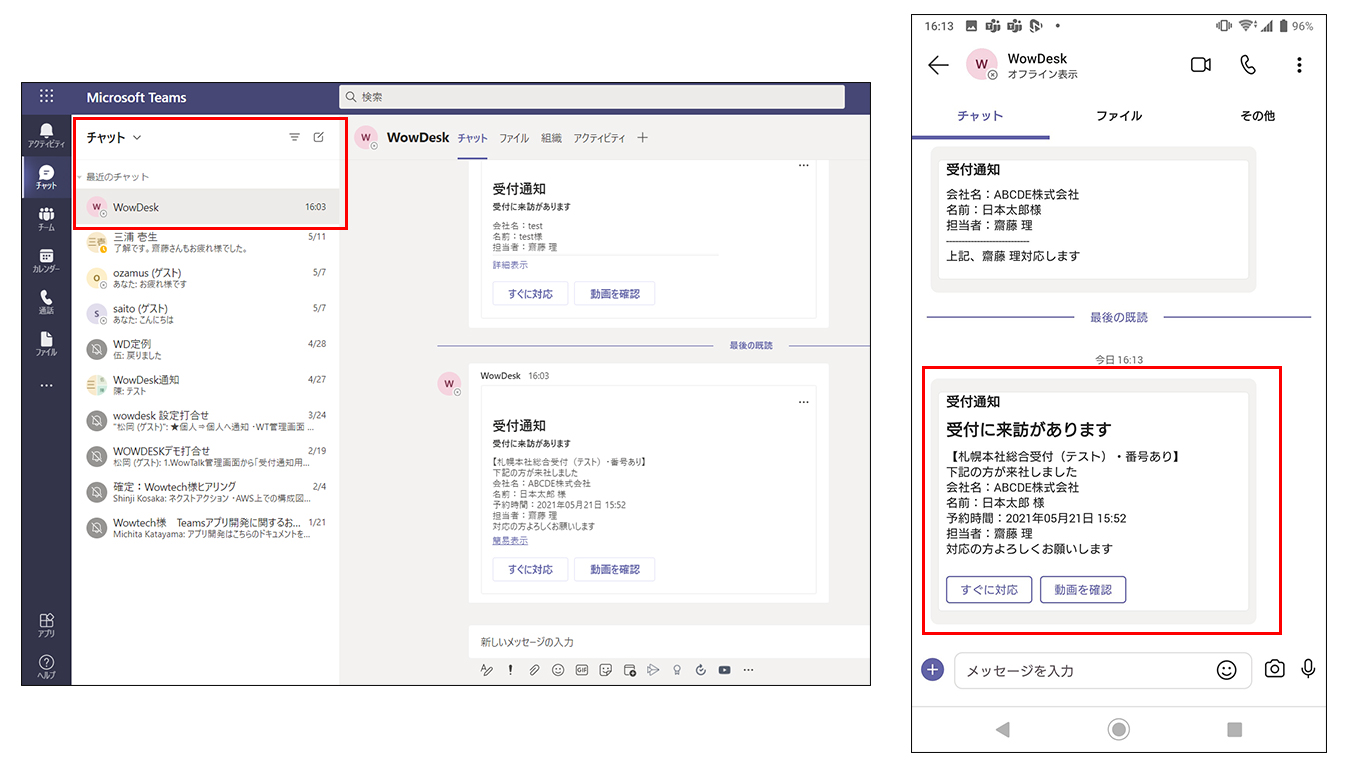Tap the emoji smiley in mobile message box
This screenshot has width=1366, height=768.
1227,670
